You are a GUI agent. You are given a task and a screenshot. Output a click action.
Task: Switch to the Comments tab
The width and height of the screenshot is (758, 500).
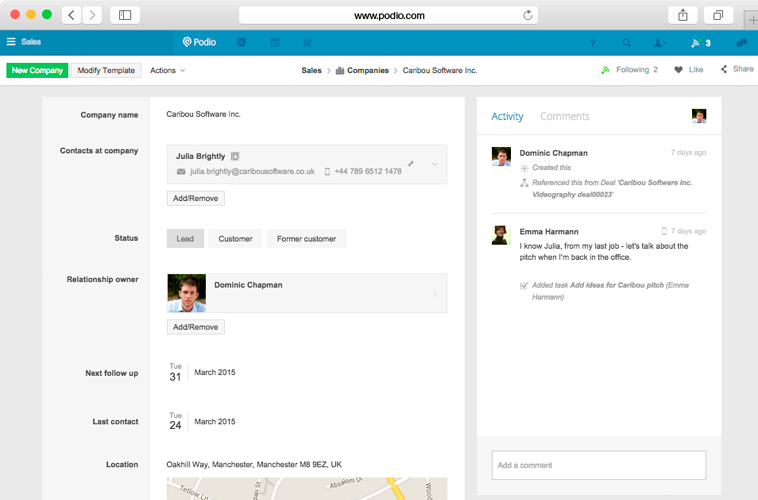coord(564,116)
